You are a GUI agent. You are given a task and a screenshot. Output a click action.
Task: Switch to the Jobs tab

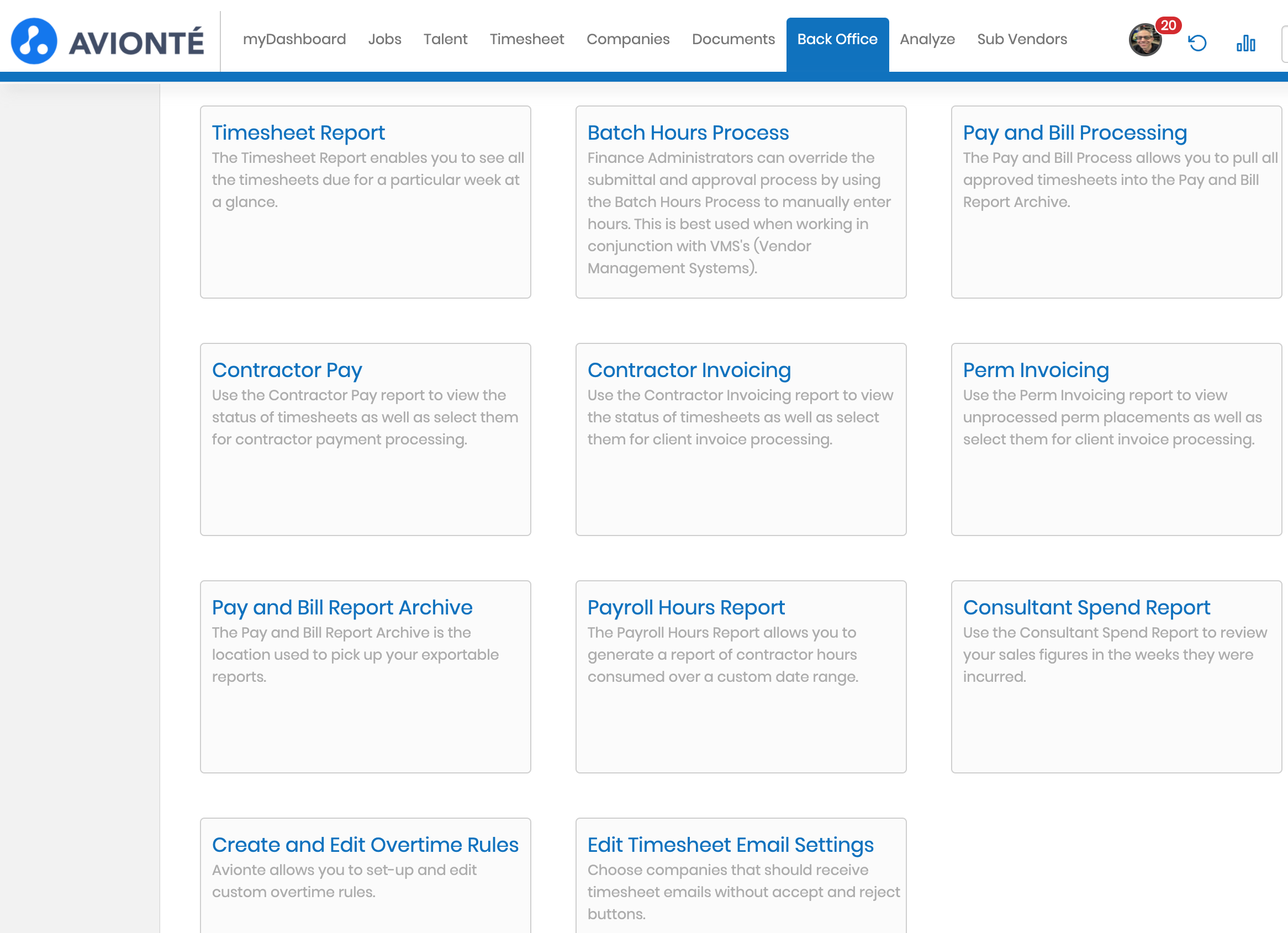pyautogui.click(x=384, y=39)
